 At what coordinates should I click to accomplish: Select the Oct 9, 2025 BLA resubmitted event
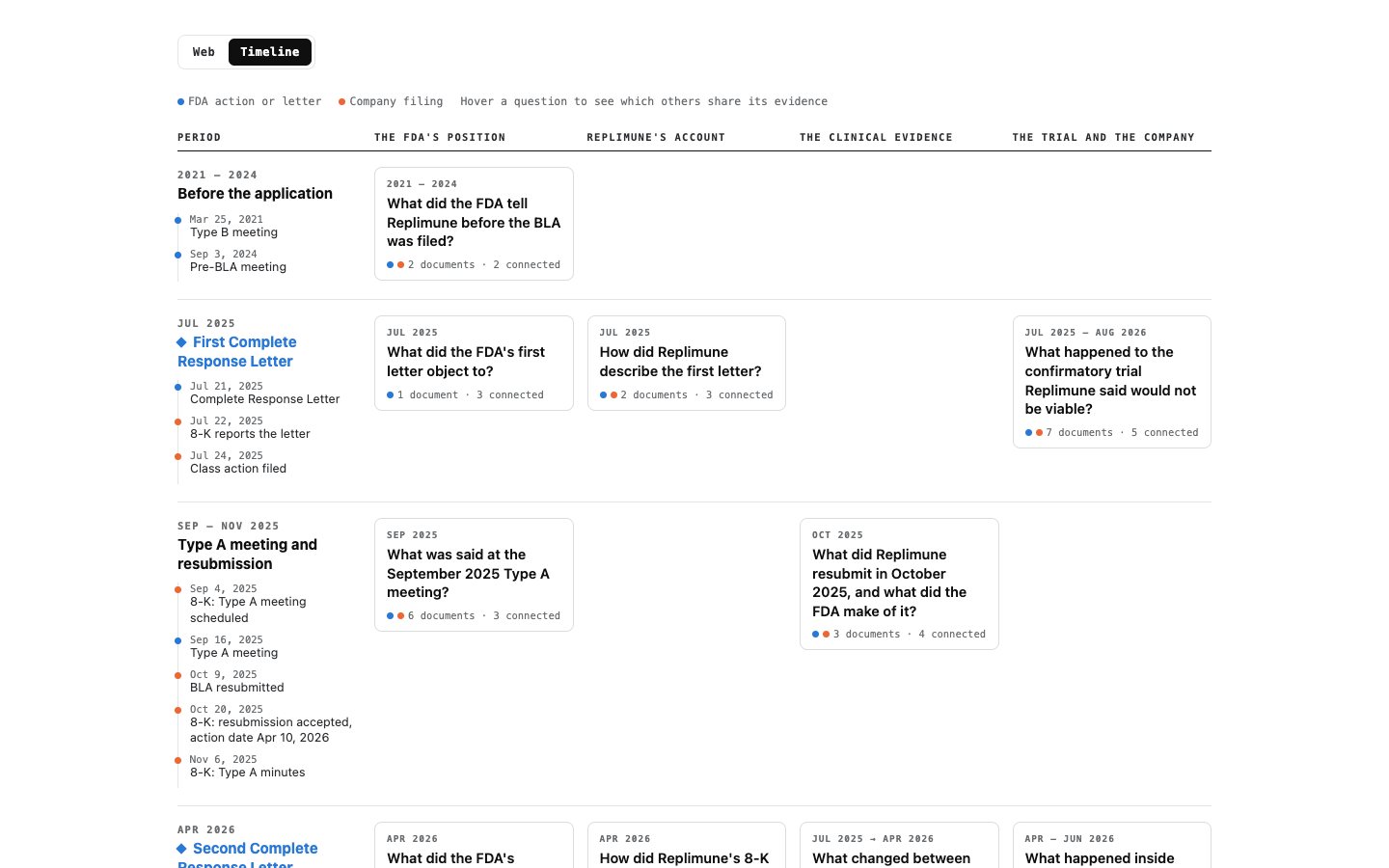click(236, 681)
